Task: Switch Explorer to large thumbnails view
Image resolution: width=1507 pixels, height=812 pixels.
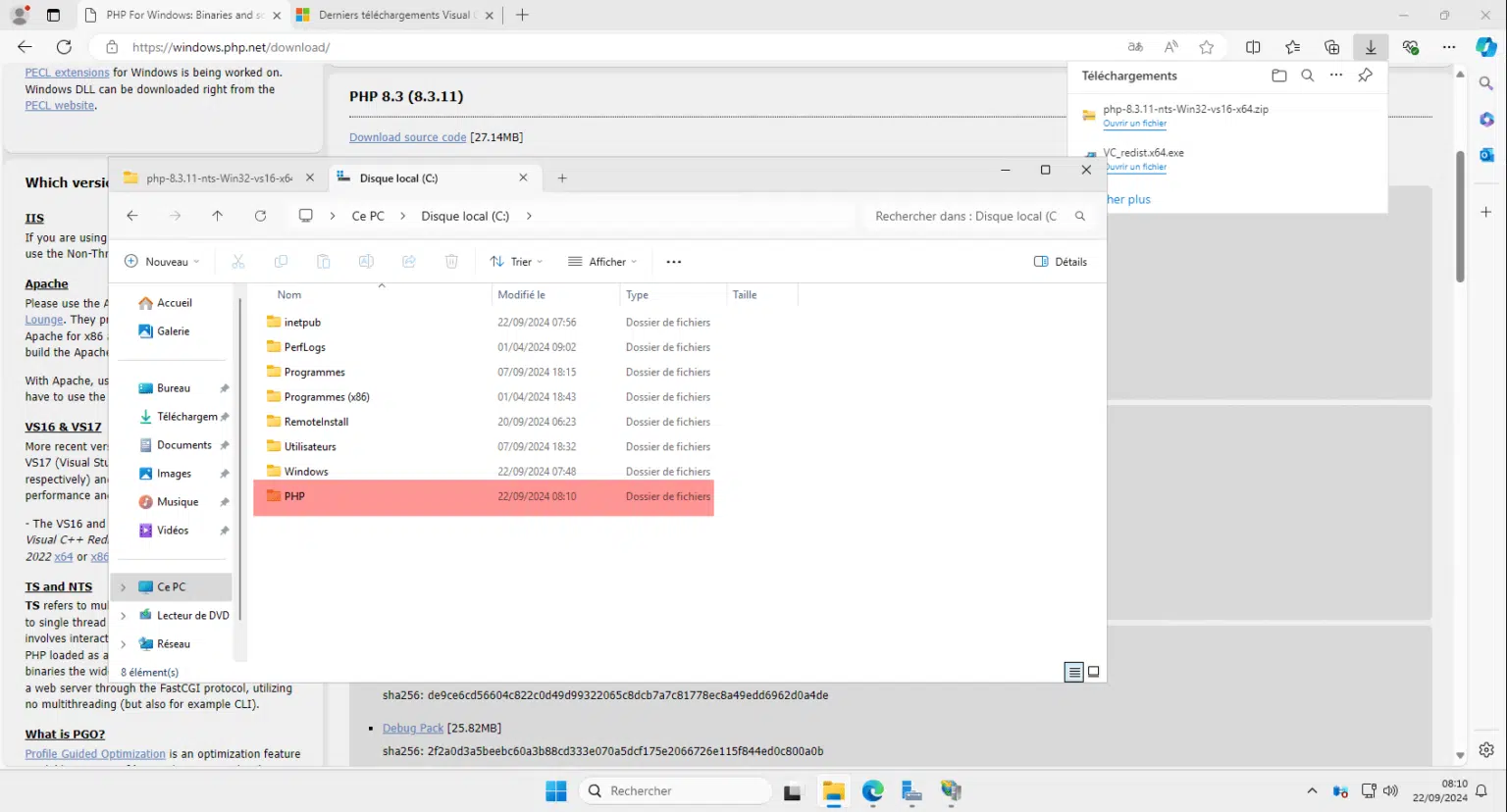Action: point(1093,672)
